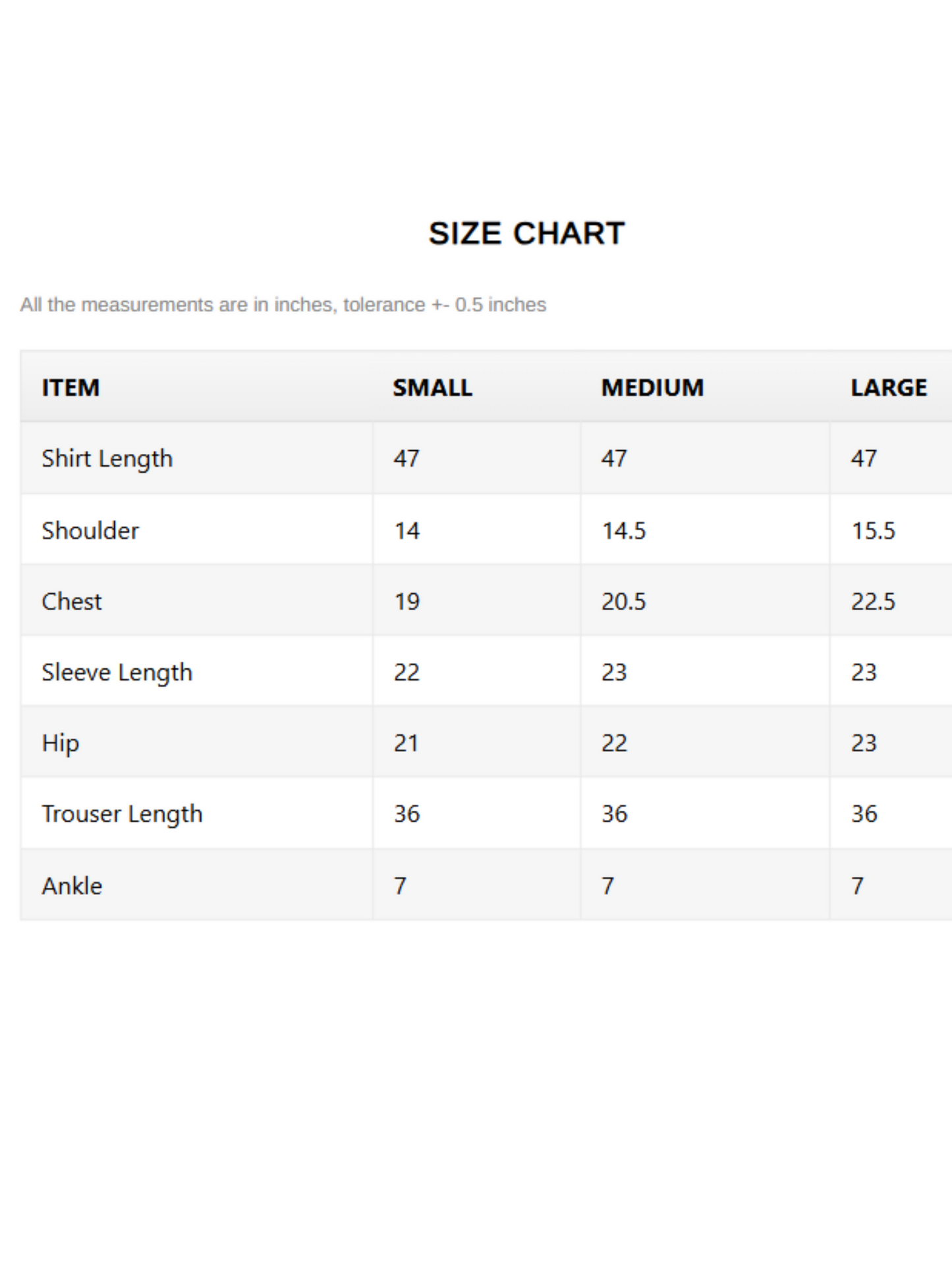Viewport: 952px width, 1270px height.
Task: Click the Chest row label
Action: 72,601
